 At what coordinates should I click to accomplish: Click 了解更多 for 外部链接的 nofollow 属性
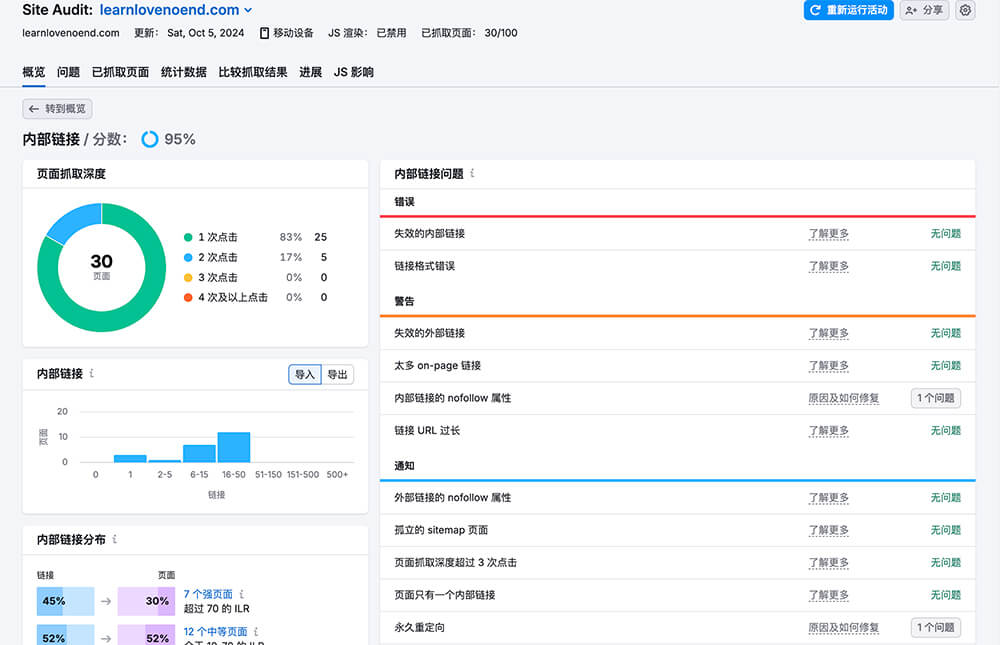click(828, 498)
